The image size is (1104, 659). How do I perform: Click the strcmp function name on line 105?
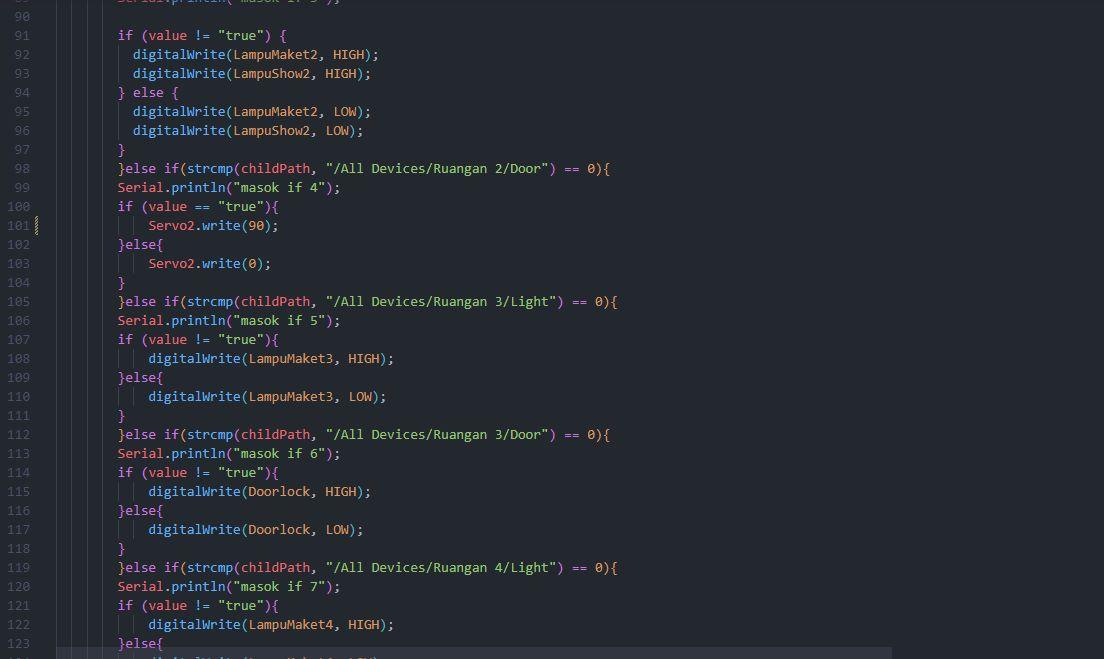pos(217,301)
